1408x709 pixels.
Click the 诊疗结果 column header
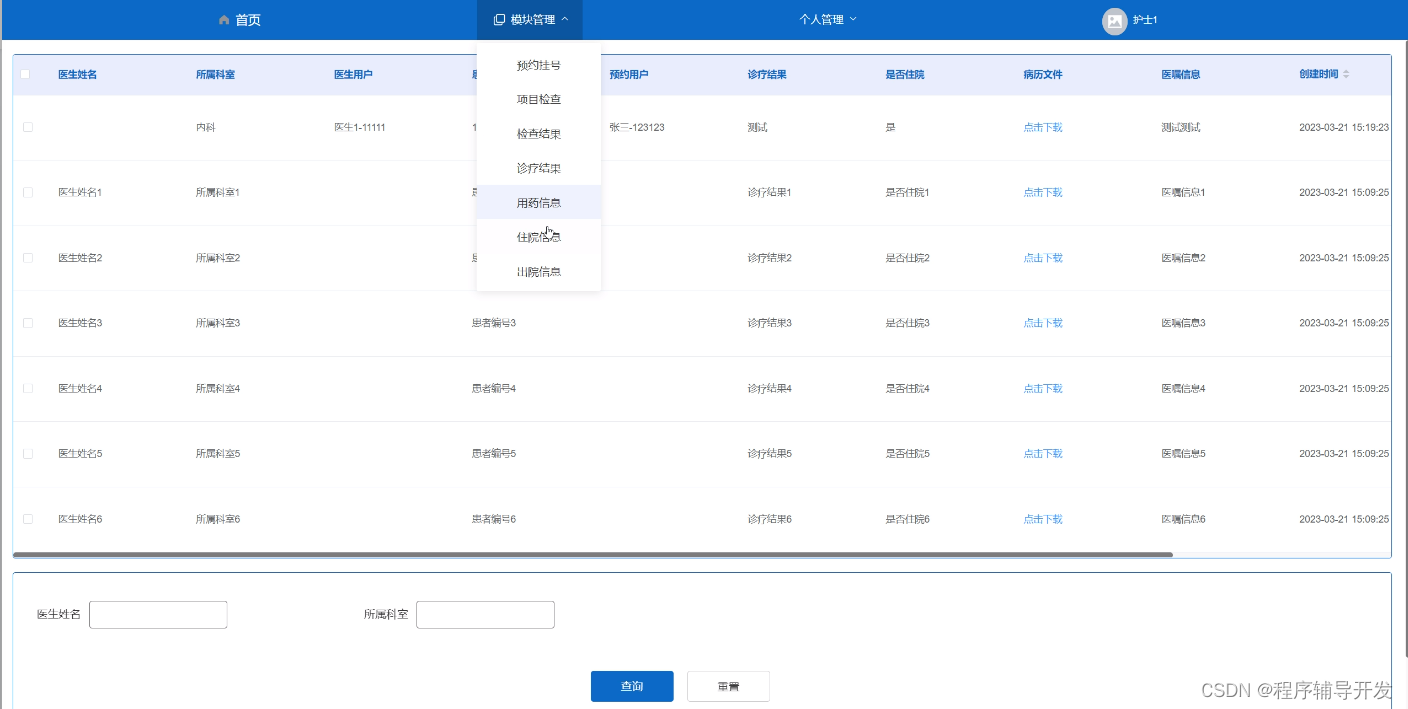[767, 74]
